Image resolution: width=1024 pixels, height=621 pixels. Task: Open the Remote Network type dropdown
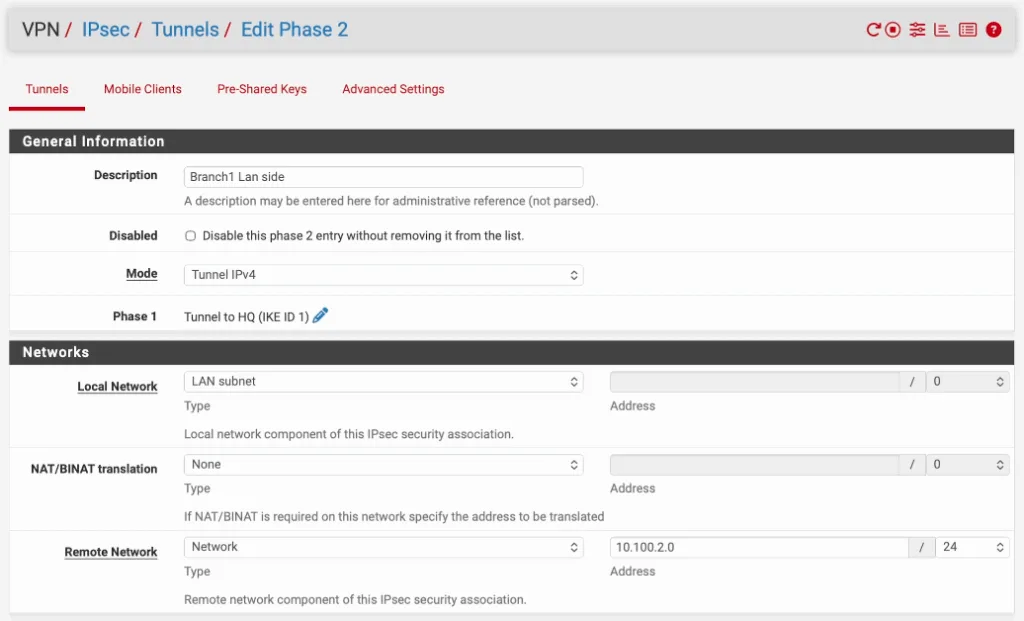click(x=383, y=547)
